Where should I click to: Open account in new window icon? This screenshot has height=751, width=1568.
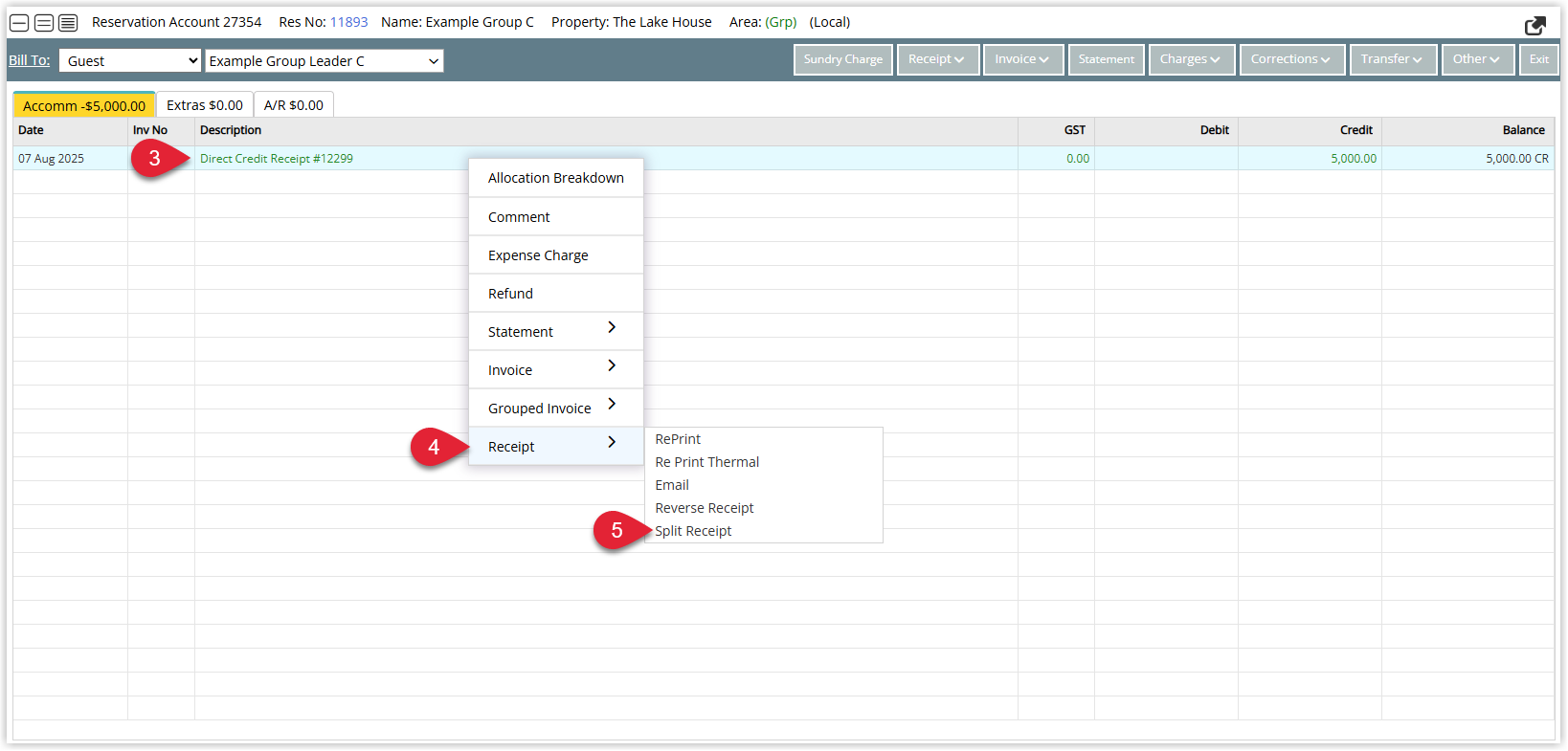coord(1535,26)
